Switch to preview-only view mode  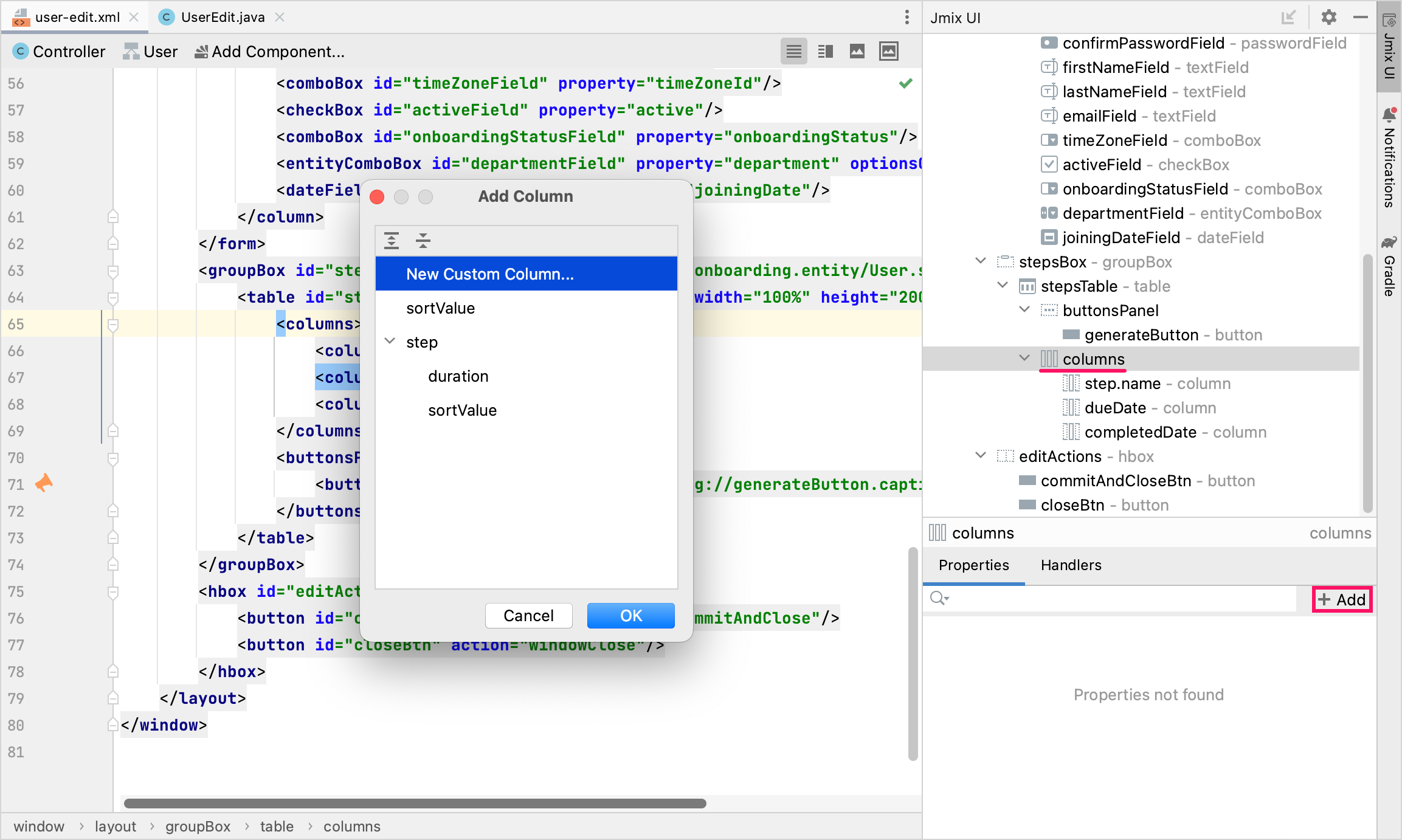(x=857, y=52)
